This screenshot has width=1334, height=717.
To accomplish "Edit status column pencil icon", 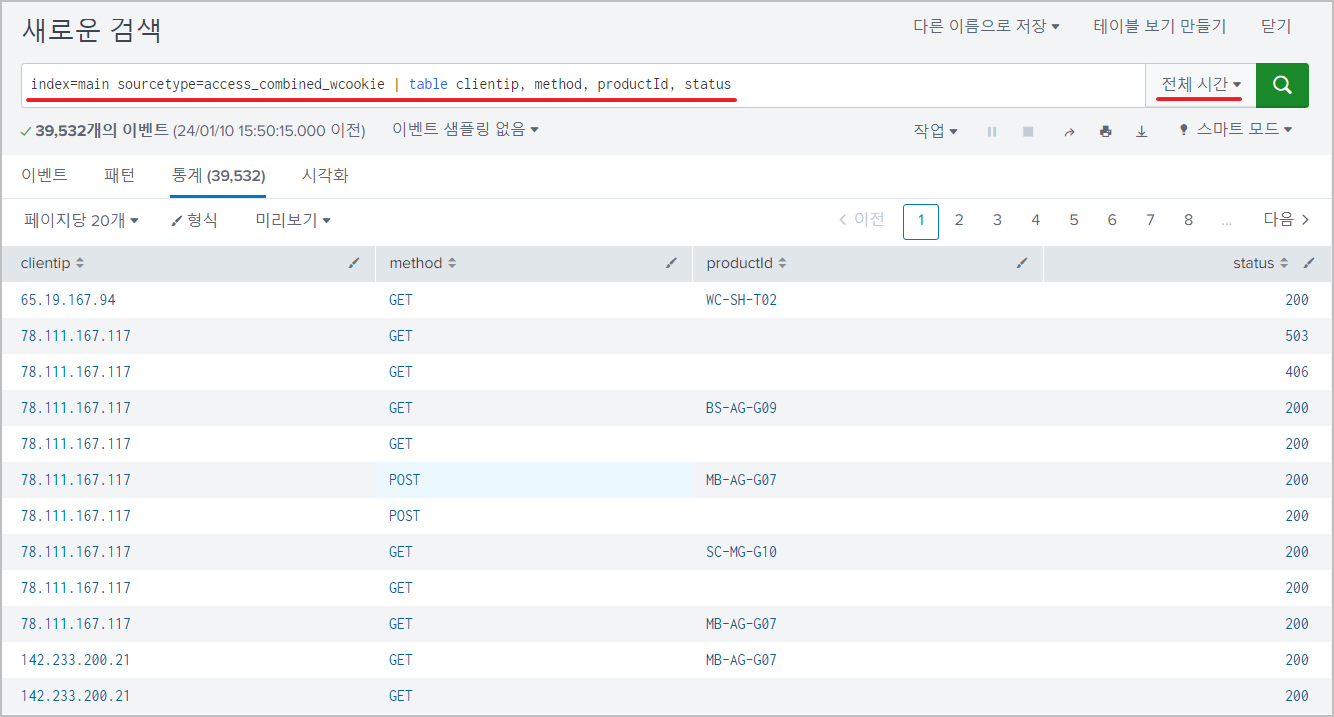I will tap(1310, 263).
